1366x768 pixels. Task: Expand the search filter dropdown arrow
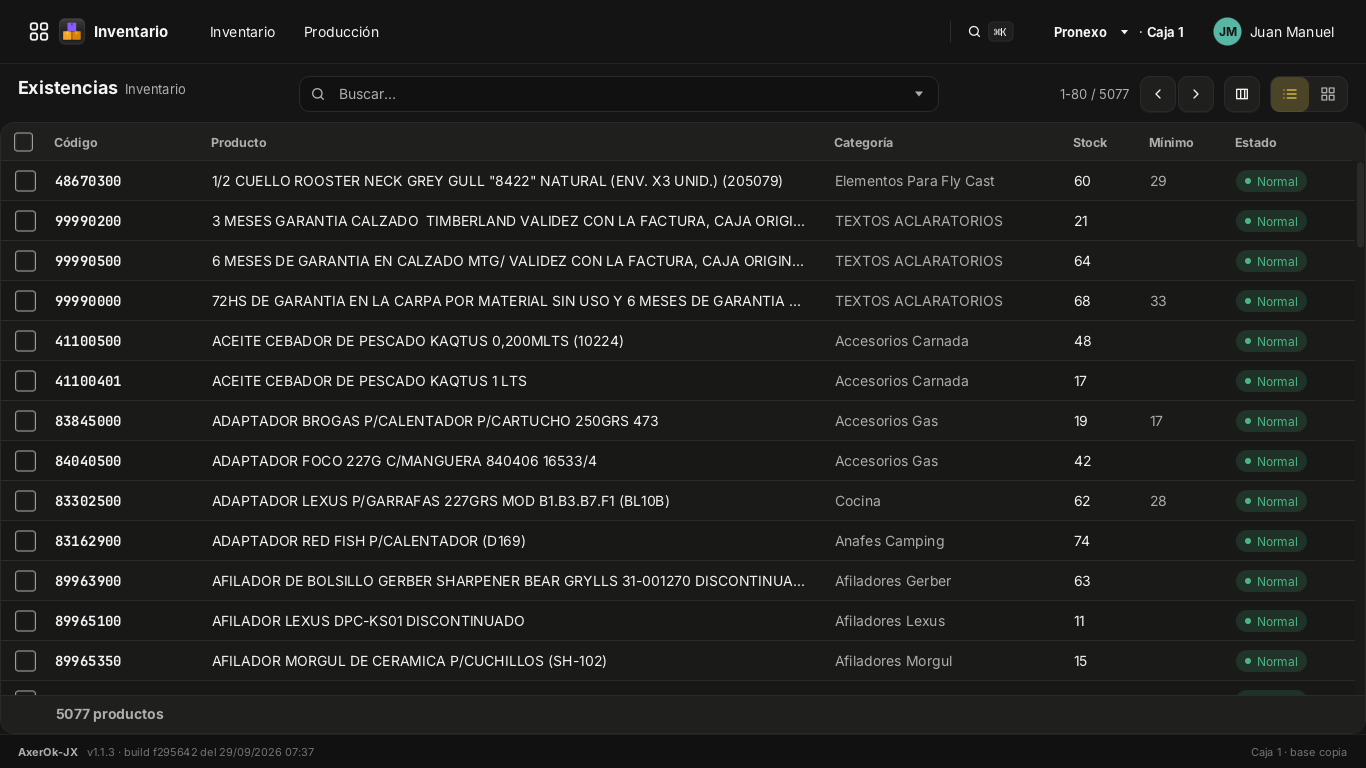pos(919,94)
